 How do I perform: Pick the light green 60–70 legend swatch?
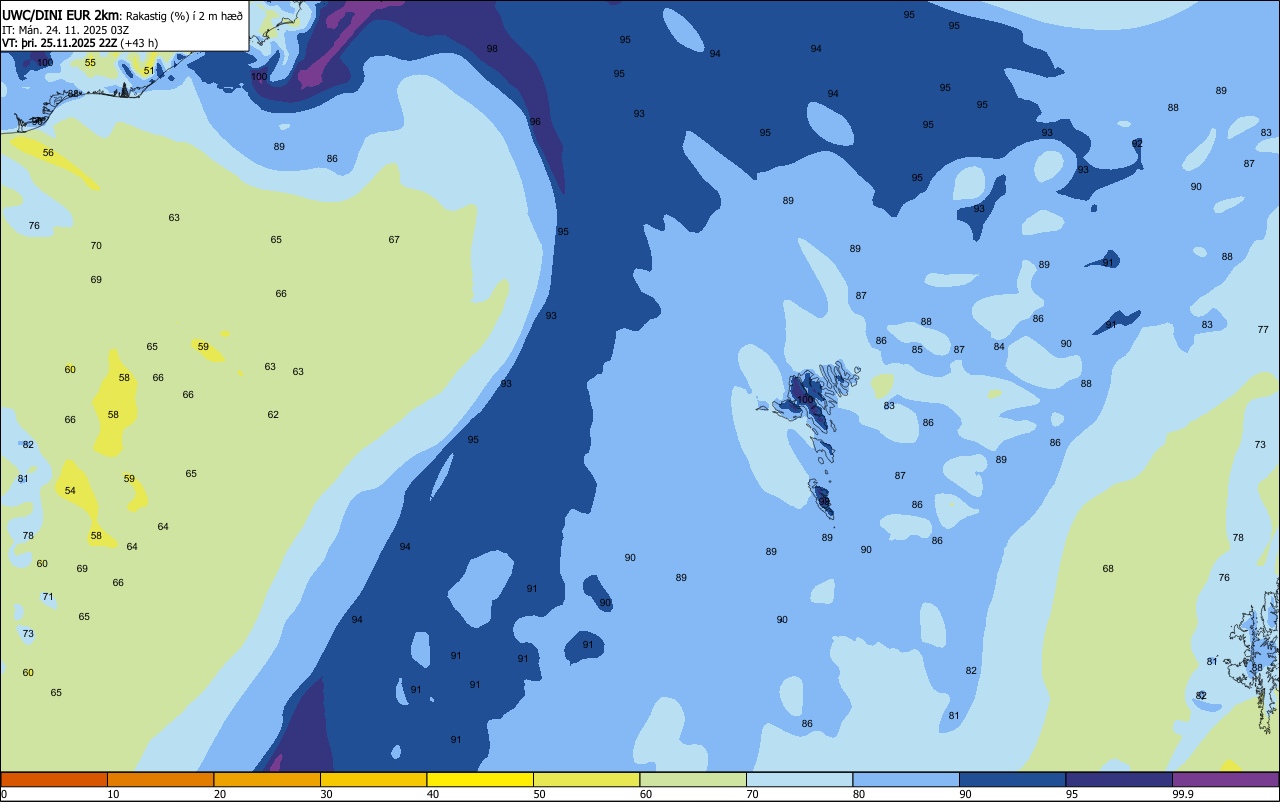click(693, 779)
